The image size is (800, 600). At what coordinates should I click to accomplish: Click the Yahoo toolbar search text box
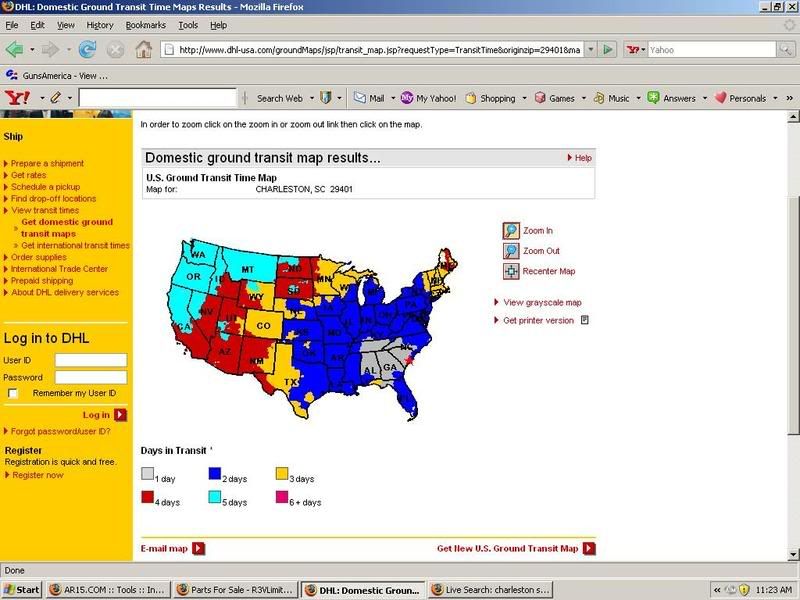(x=158, y=97)
